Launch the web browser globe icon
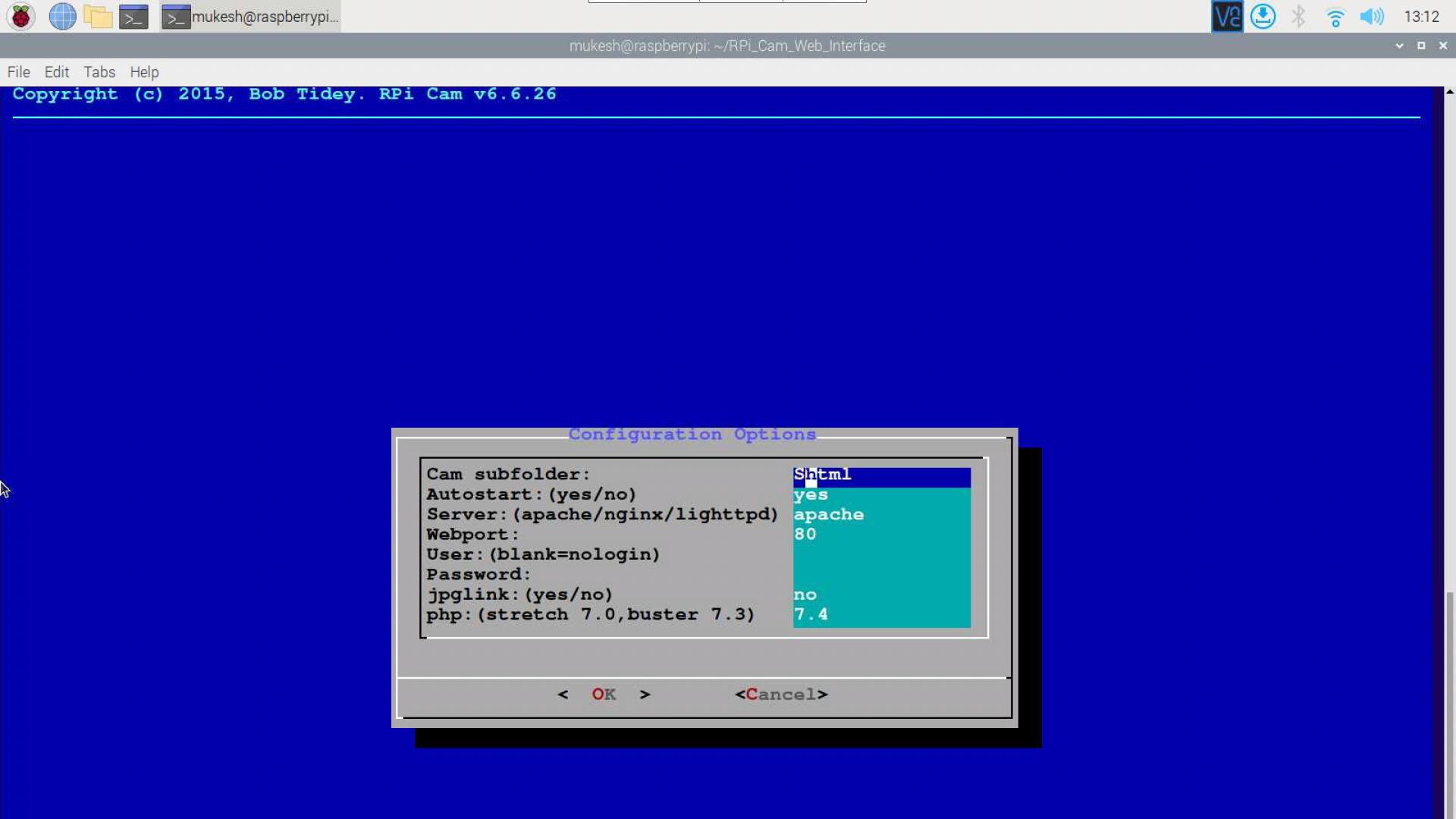The width and height of the screenshot is (1456, 819). tap(62, 16)
